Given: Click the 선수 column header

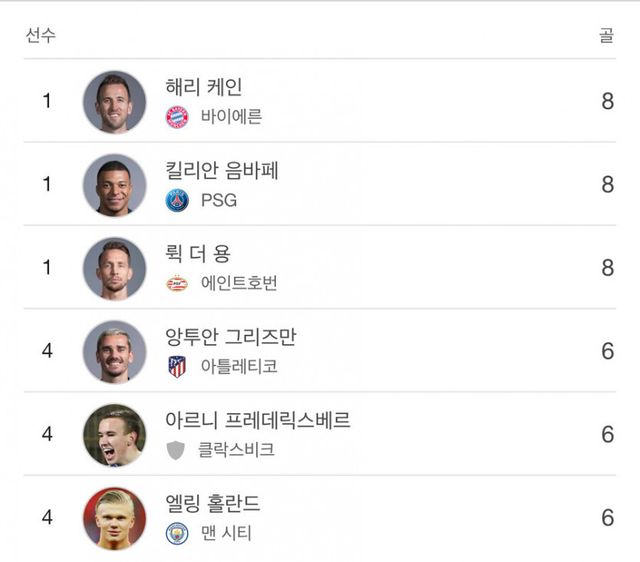Looking at the screenshot, I should point(40,36).
